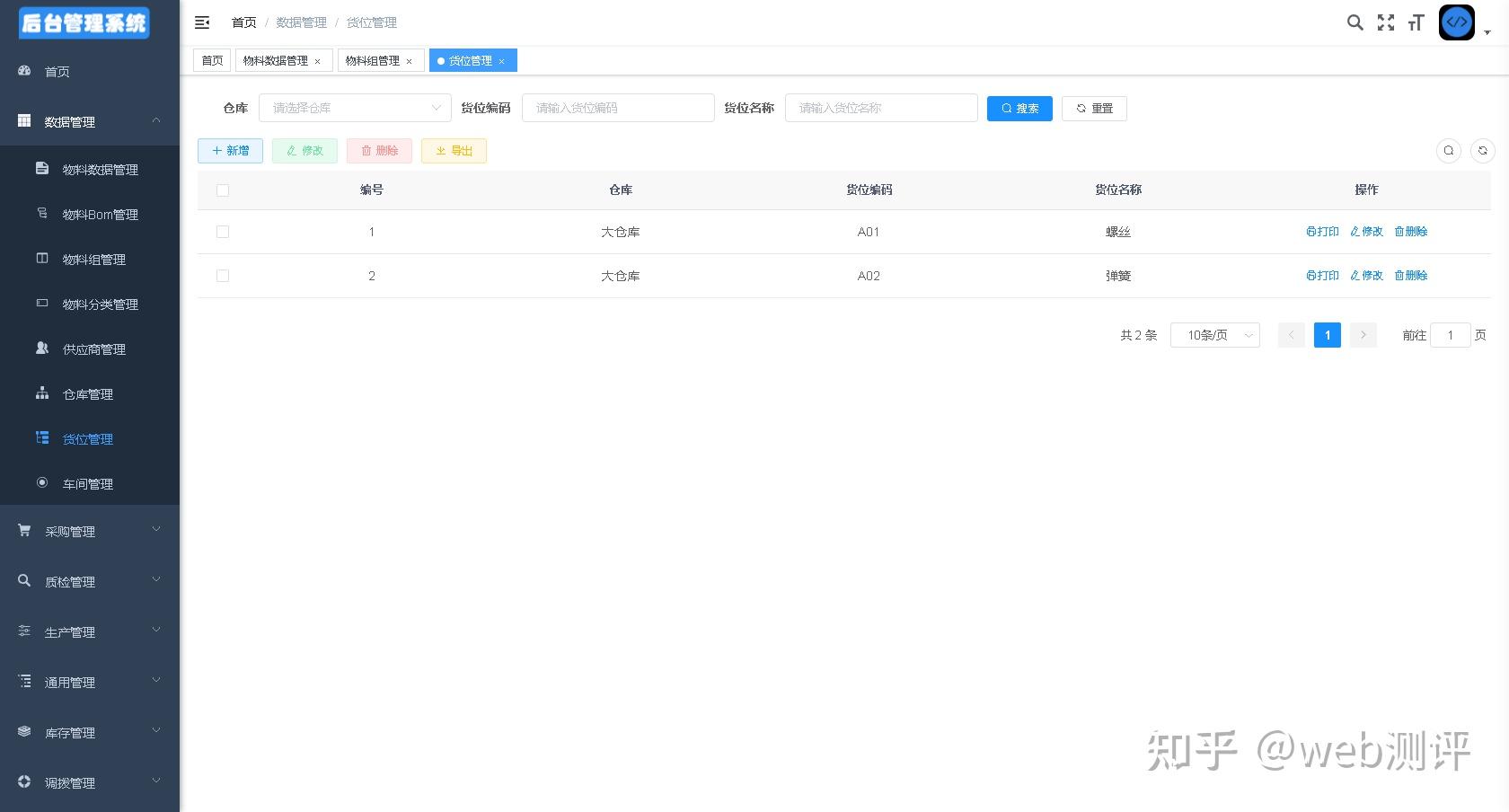Click the 货位名称 input field
Image resolution: width=1509 pixels, height=812 pixels.
coord(880,108)
